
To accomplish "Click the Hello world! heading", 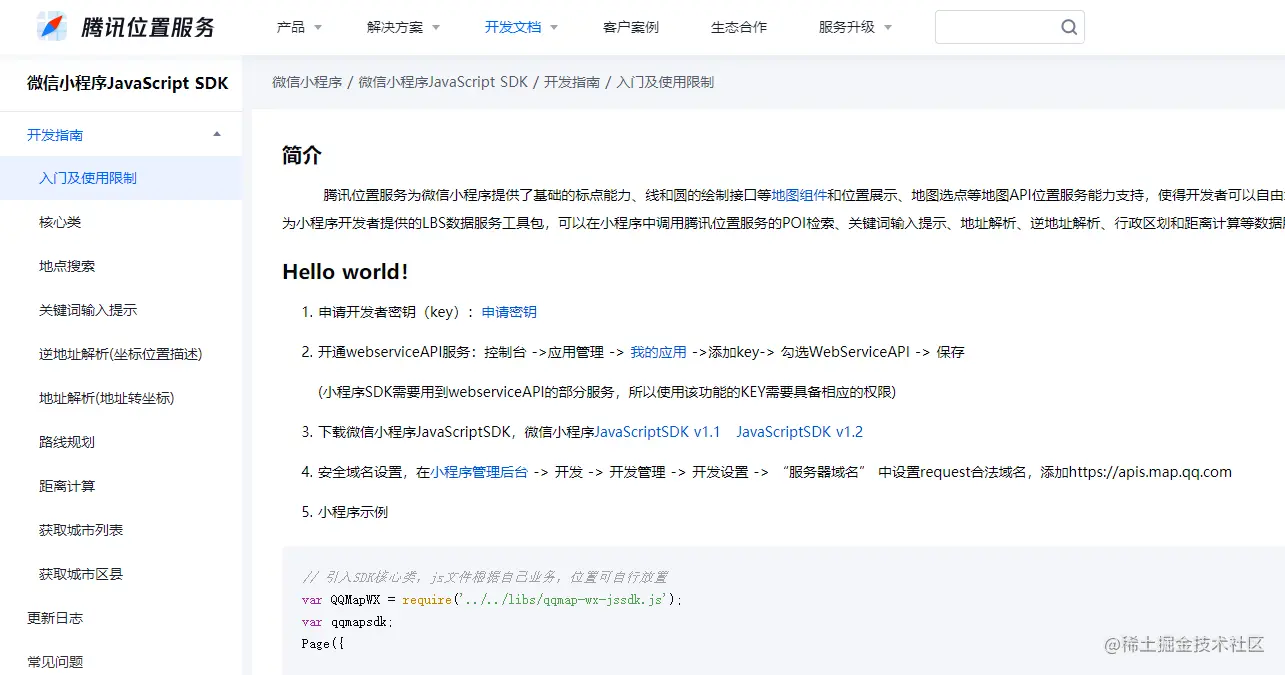I will [345, 272].
